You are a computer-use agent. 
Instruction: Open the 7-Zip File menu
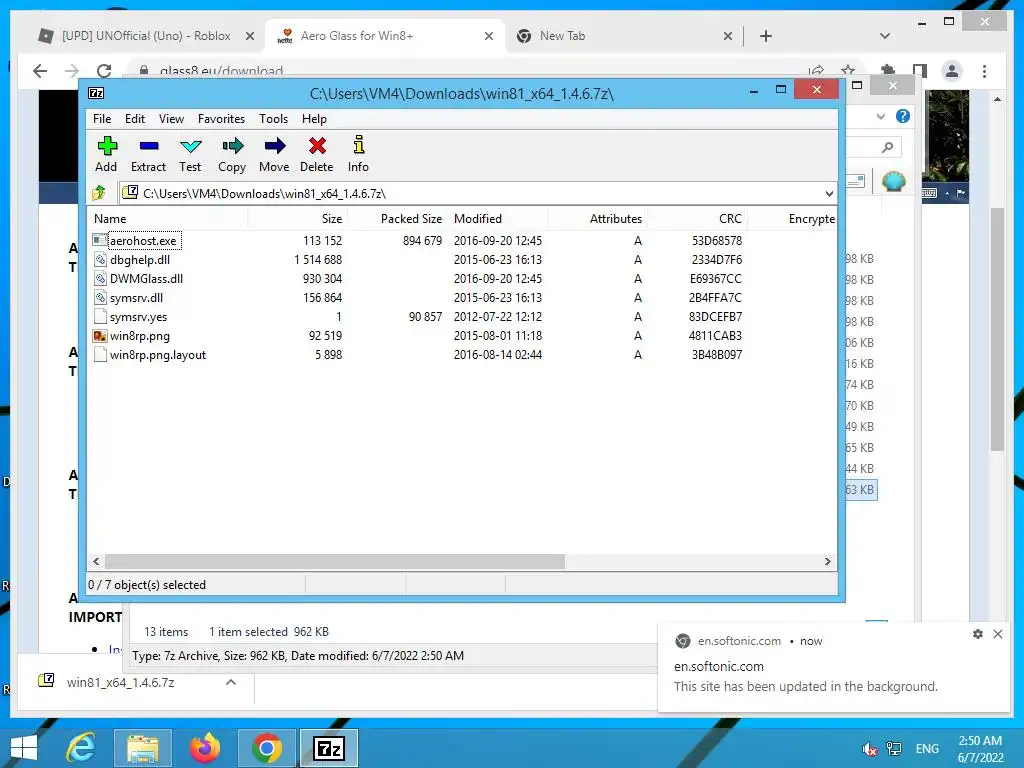[102, 119]
